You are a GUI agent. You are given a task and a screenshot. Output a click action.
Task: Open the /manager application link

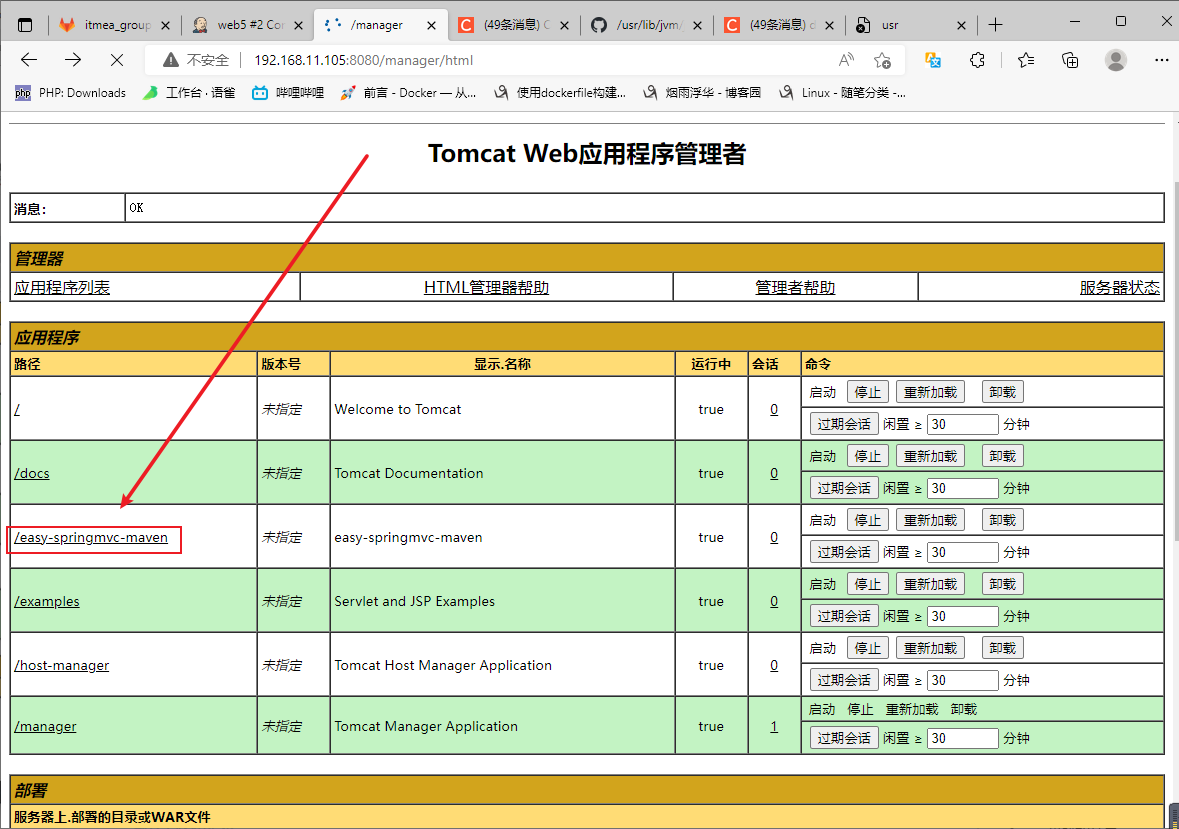pyautogui.click(x=45, y=726)
